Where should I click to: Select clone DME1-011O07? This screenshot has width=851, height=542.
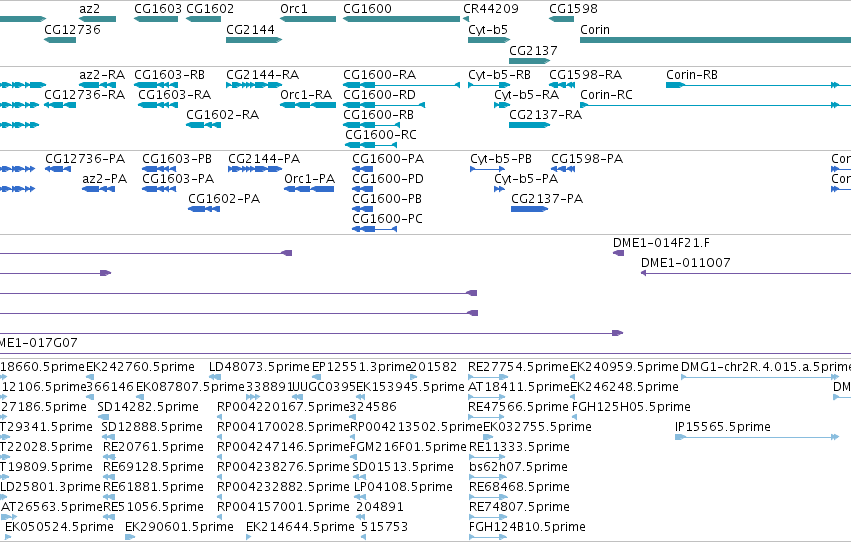pos(746,273)
